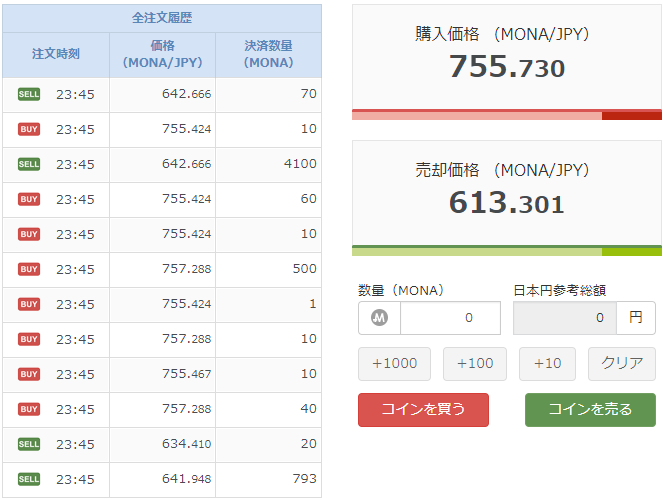
Task: Click the BUY badge on 60 MONA row
Action: point(29,199)
